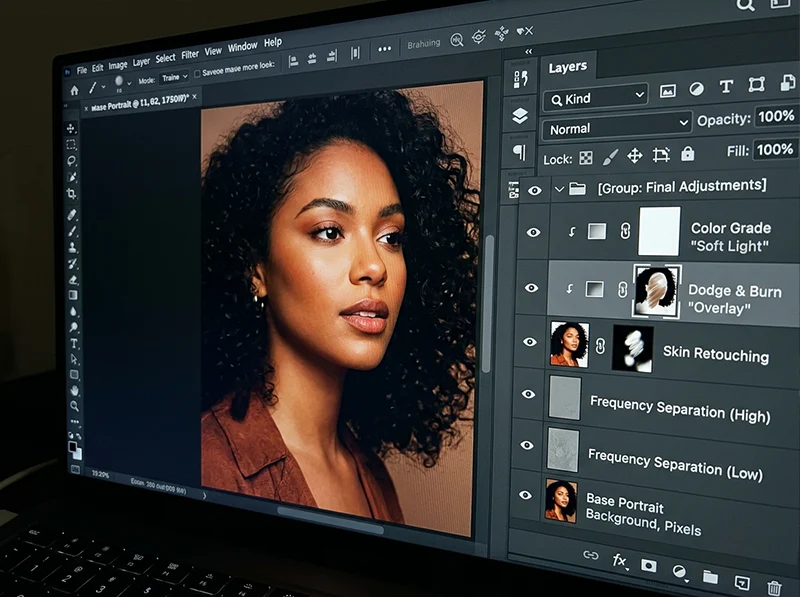This screenshot has height=597, width=800.
Task: Select the Lasso tool
Action: click(71, 161)
